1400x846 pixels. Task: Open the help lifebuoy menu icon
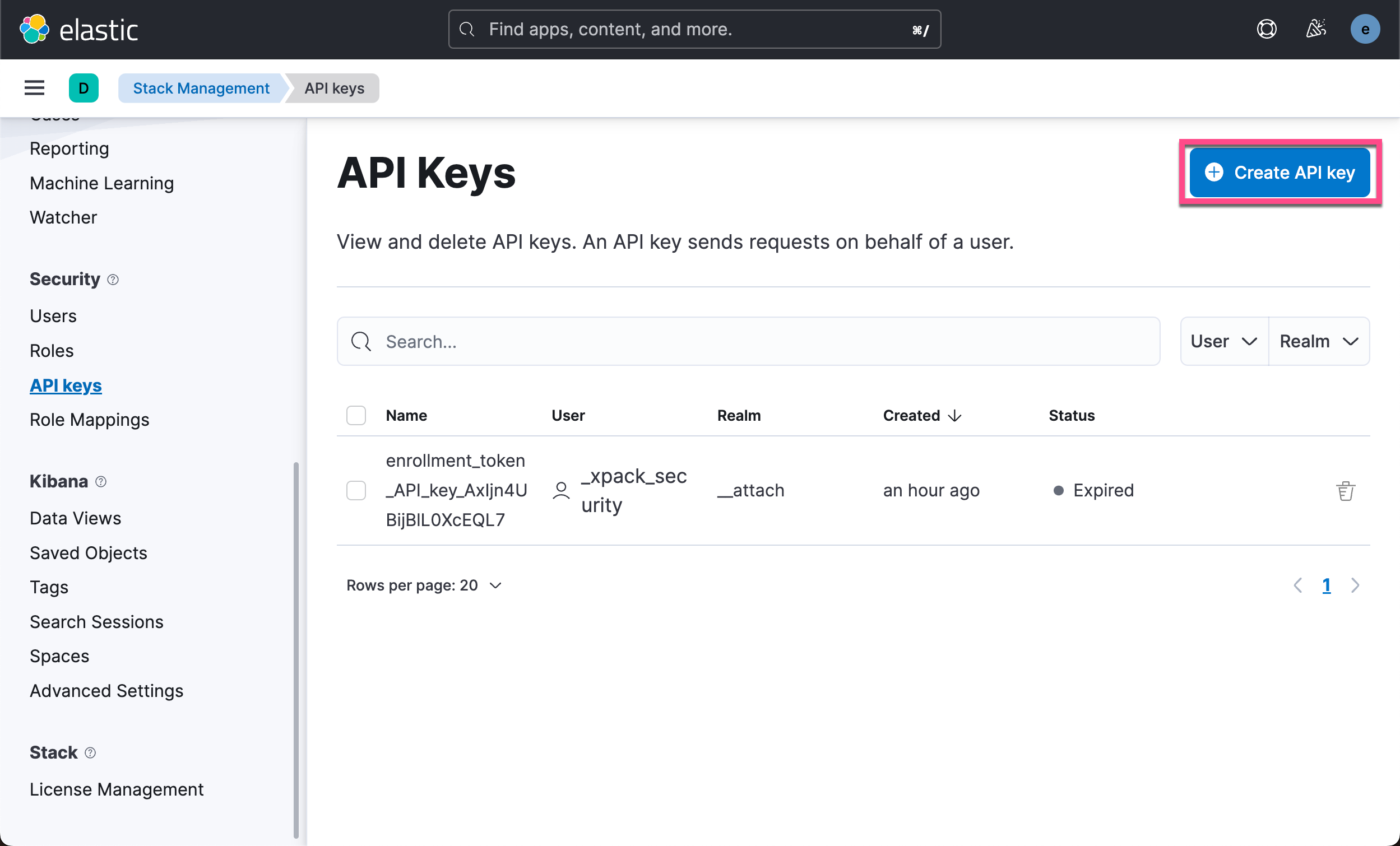(x=1267, y=29)
